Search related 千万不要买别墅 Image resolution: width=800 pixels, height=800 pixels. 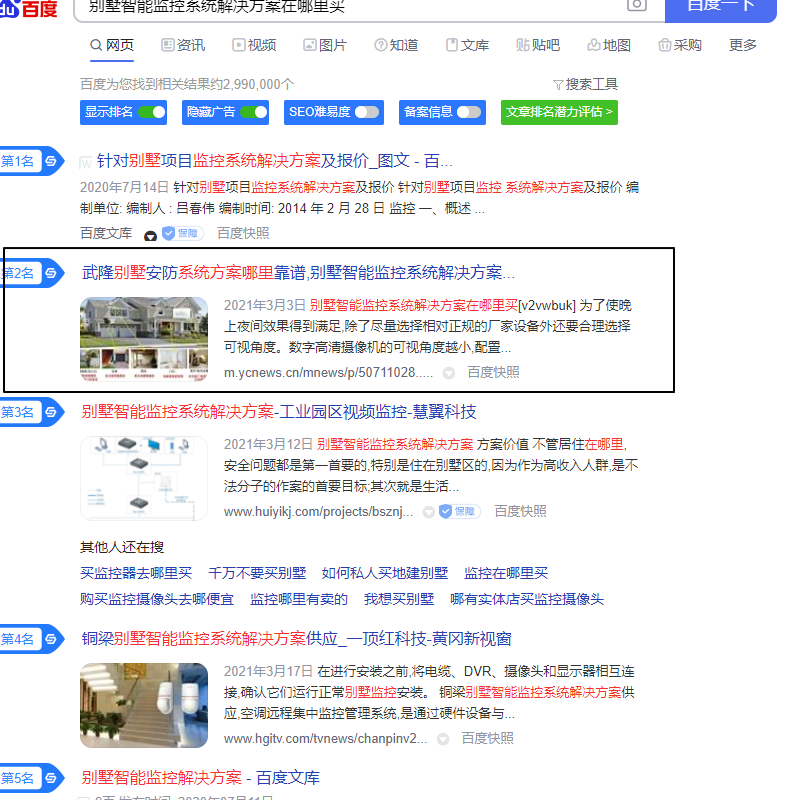click(x=257, y=573)
